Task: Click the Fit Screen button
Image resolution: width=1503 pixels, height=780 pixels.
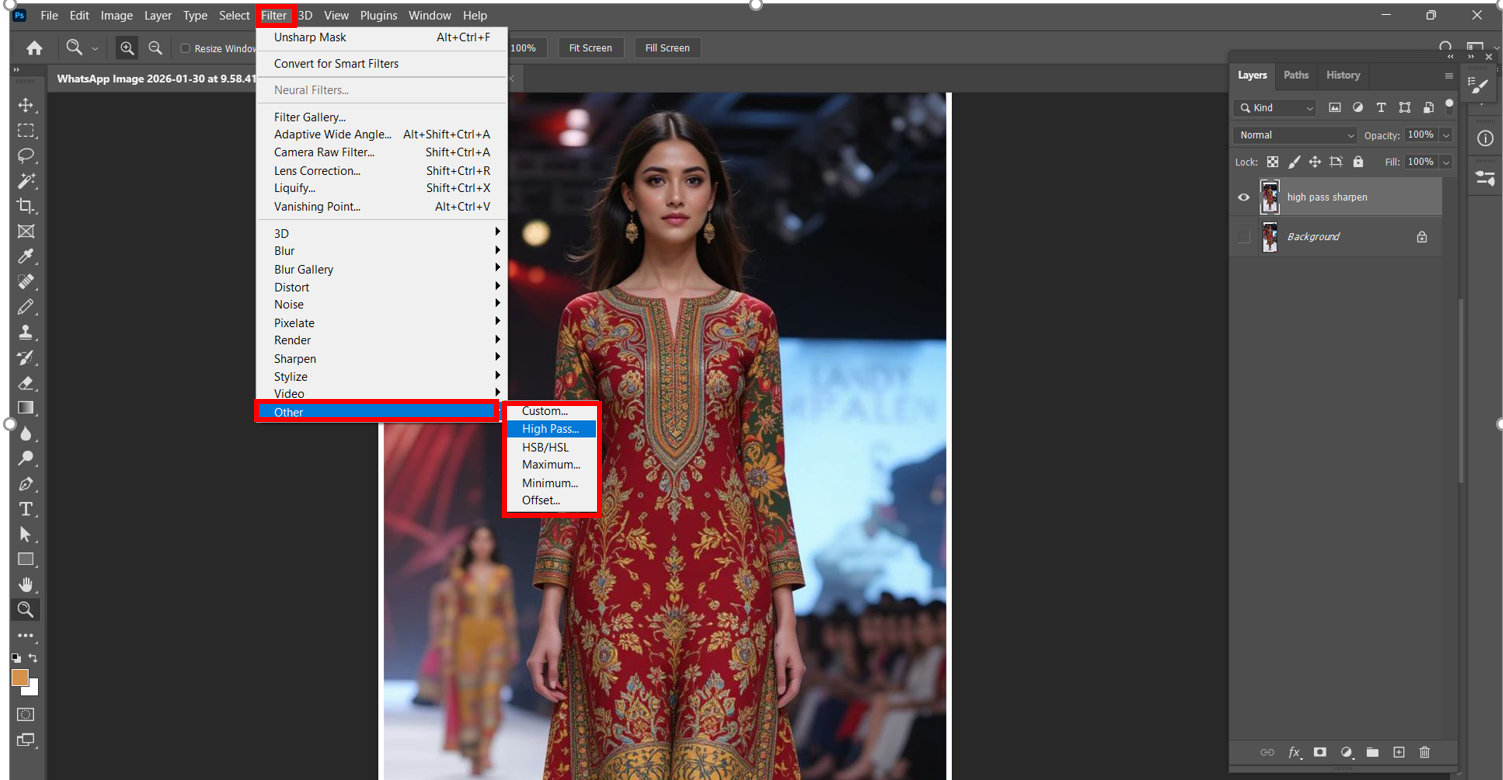Action: [x=590, y=48]
